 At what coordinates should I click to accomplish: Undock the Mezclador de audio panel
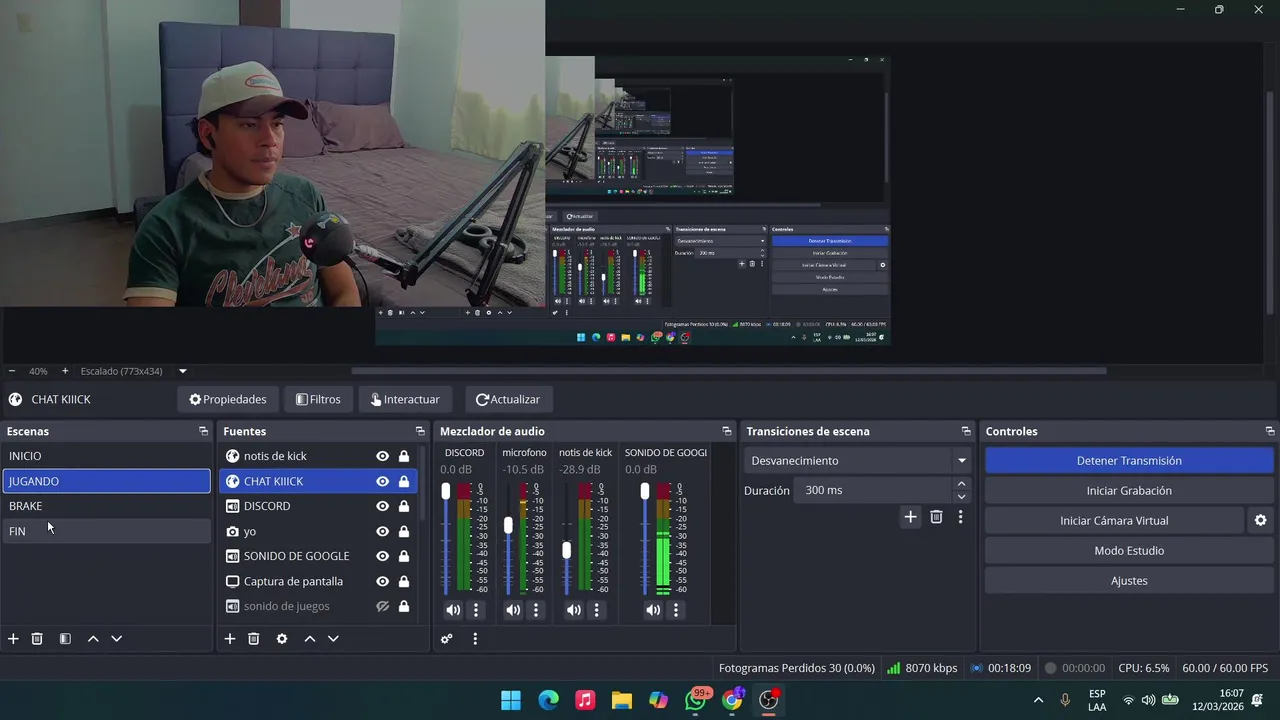727,431
